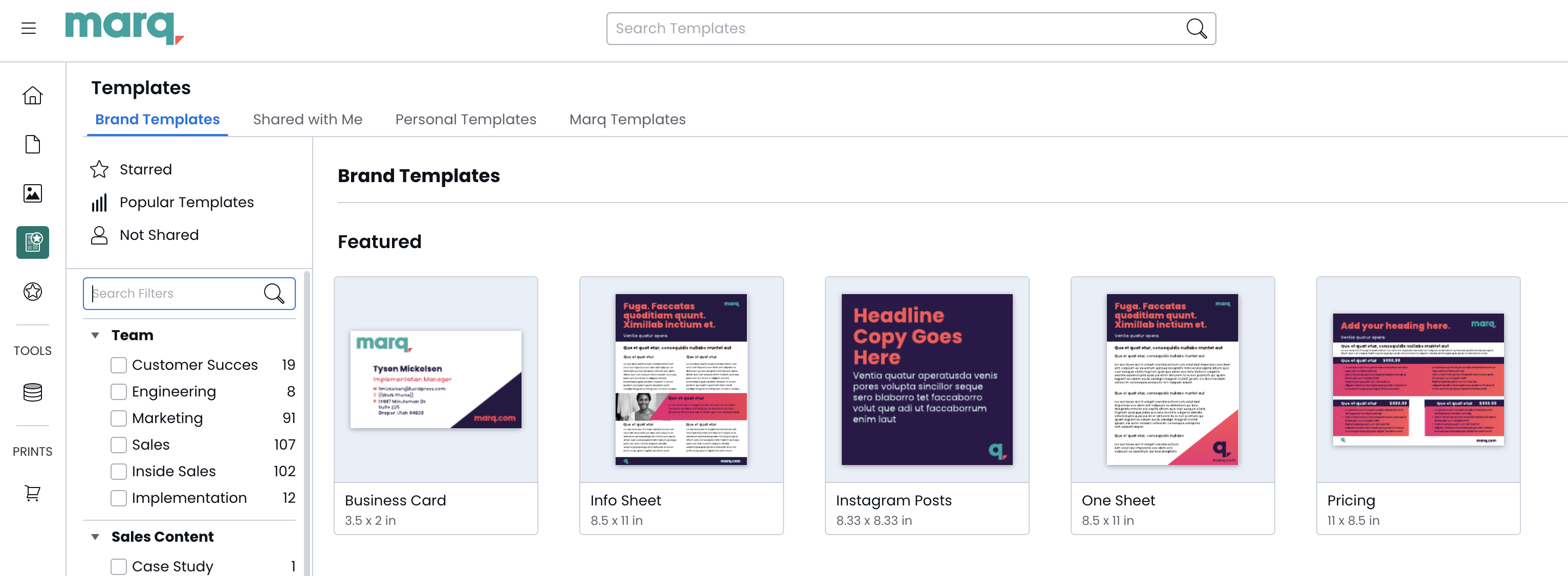The height and width of the screenshot is (576, 1568).
Task: Click the Search Filters magnifier icon
Action: coord(274,293)
